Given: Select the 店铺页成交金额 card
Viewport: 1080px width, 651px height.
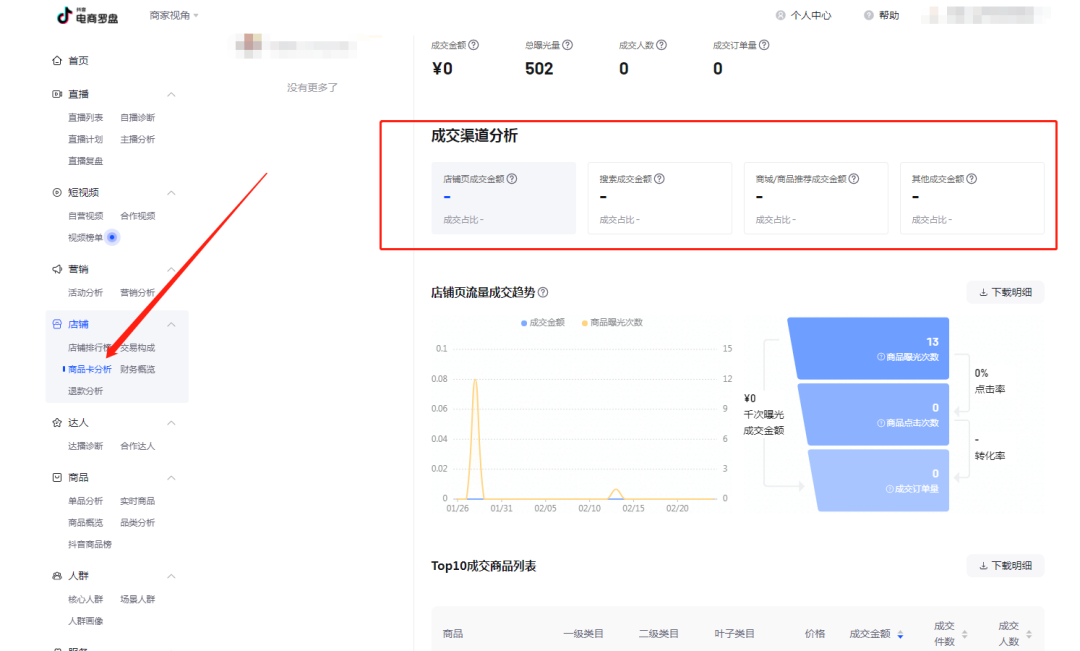Looking at the screenshot, I should pos(503,198).
